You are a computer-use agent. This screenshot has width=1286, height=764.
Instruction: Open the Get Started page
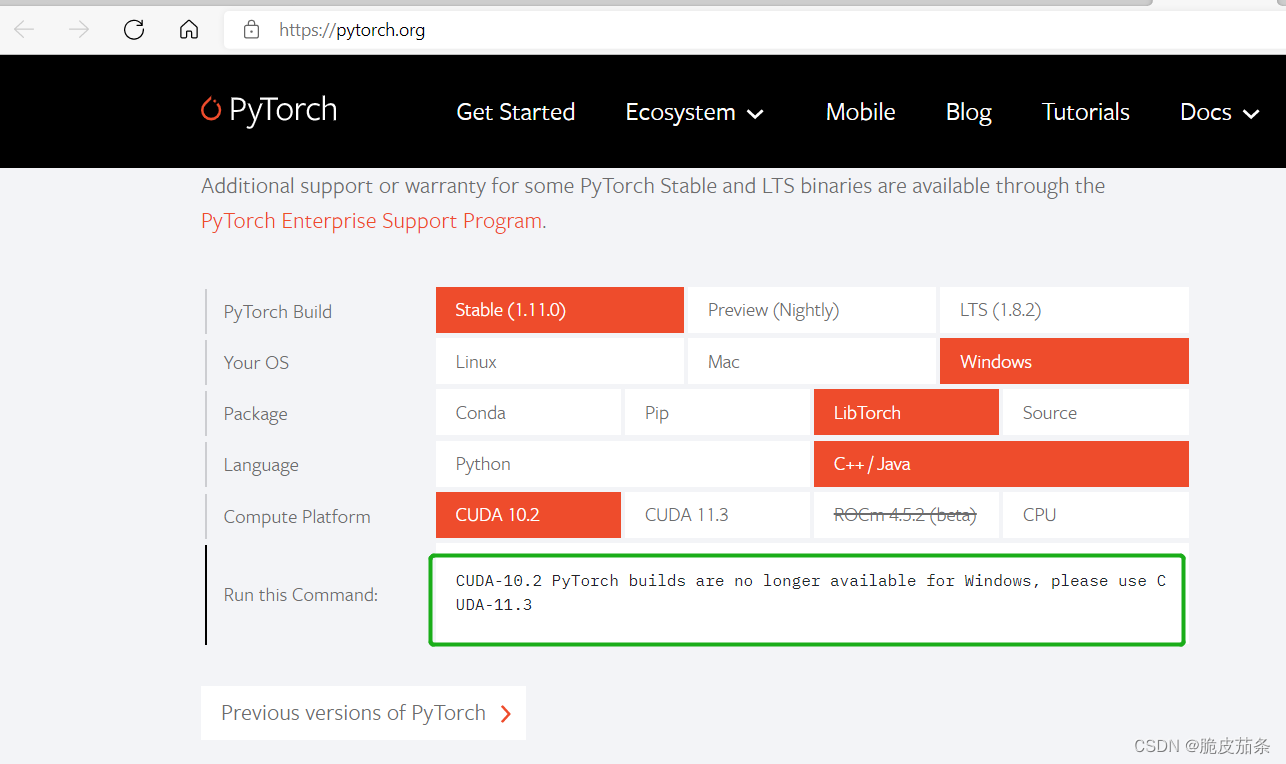(x=516, y=112)
